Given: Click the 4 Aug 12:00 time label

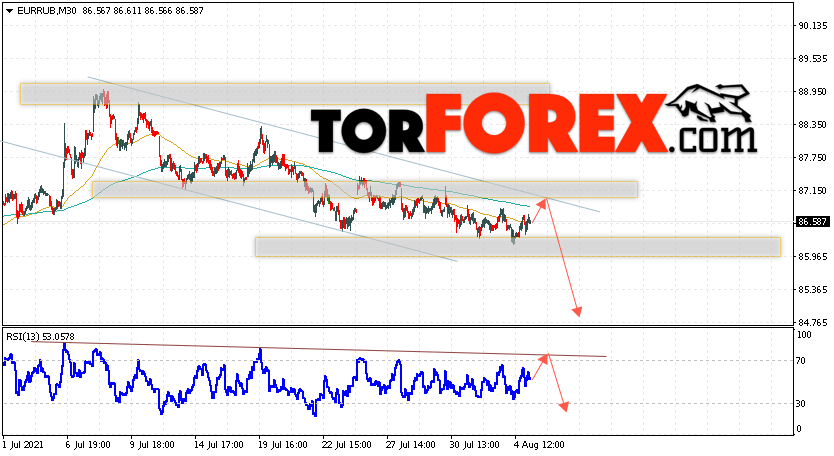Looking at the screenshot, I should [539, 445].
